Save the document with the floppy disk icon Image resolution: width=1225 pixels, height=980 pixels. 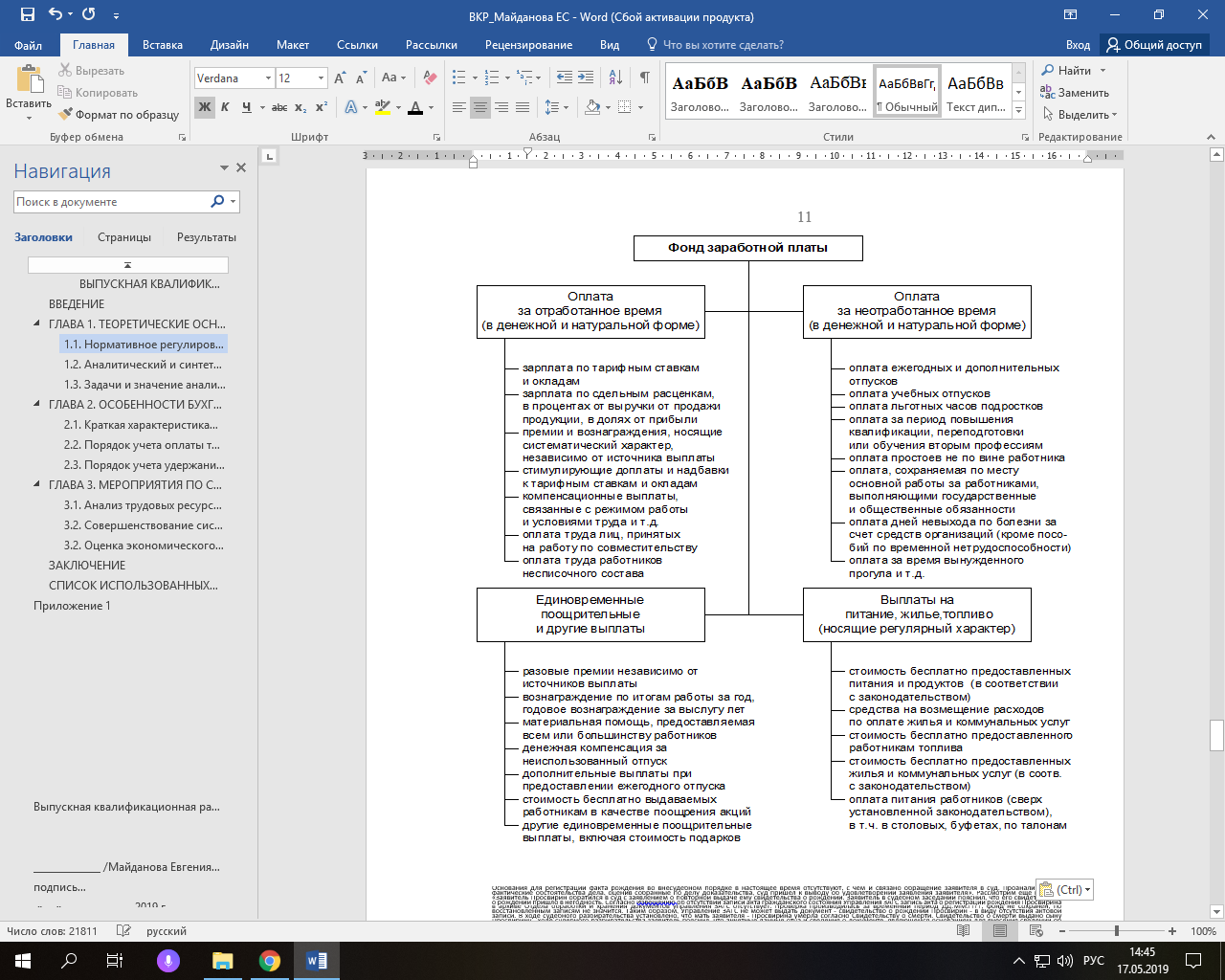point(27,15)
